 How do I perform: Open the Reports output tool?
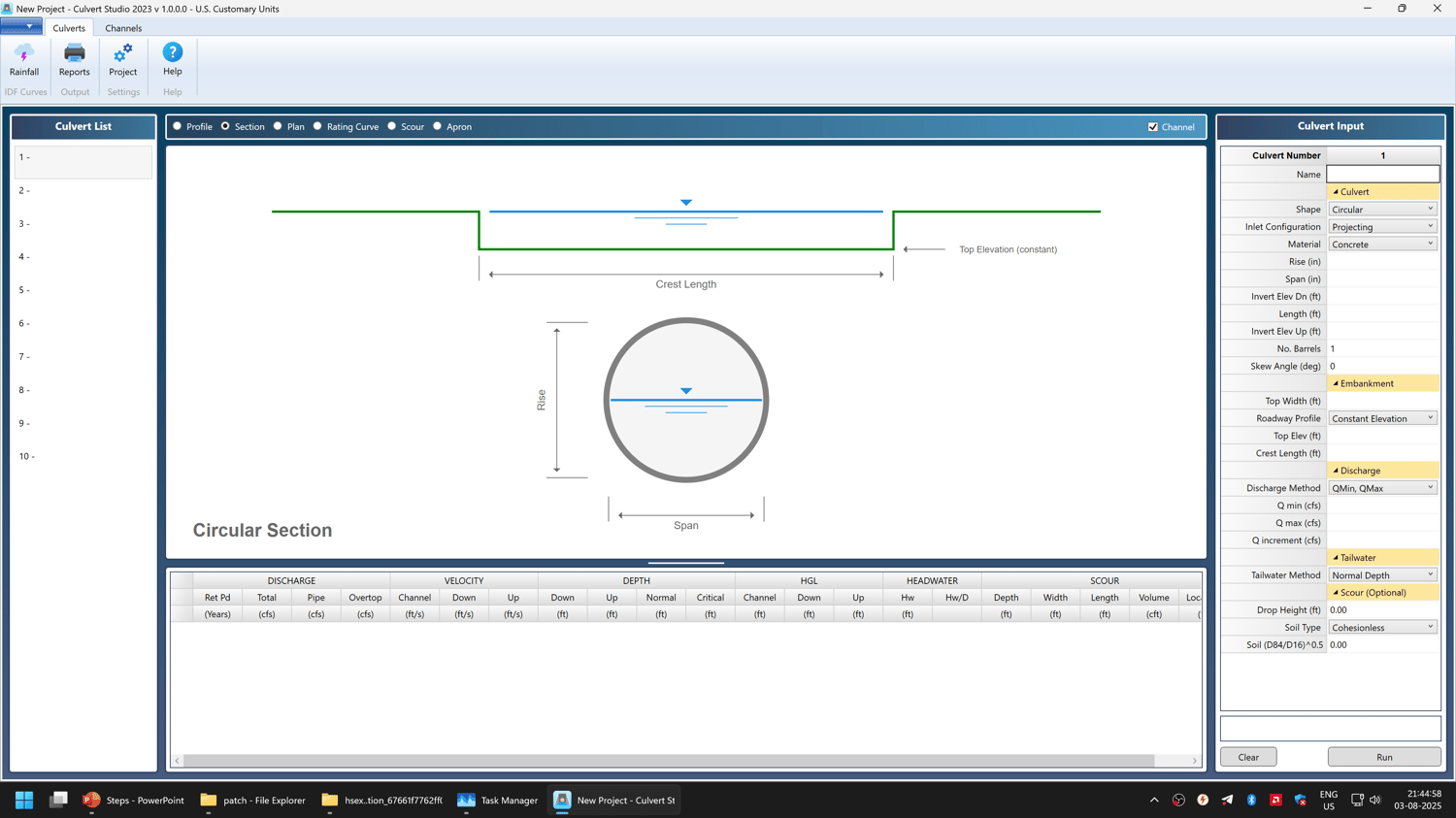74,60
